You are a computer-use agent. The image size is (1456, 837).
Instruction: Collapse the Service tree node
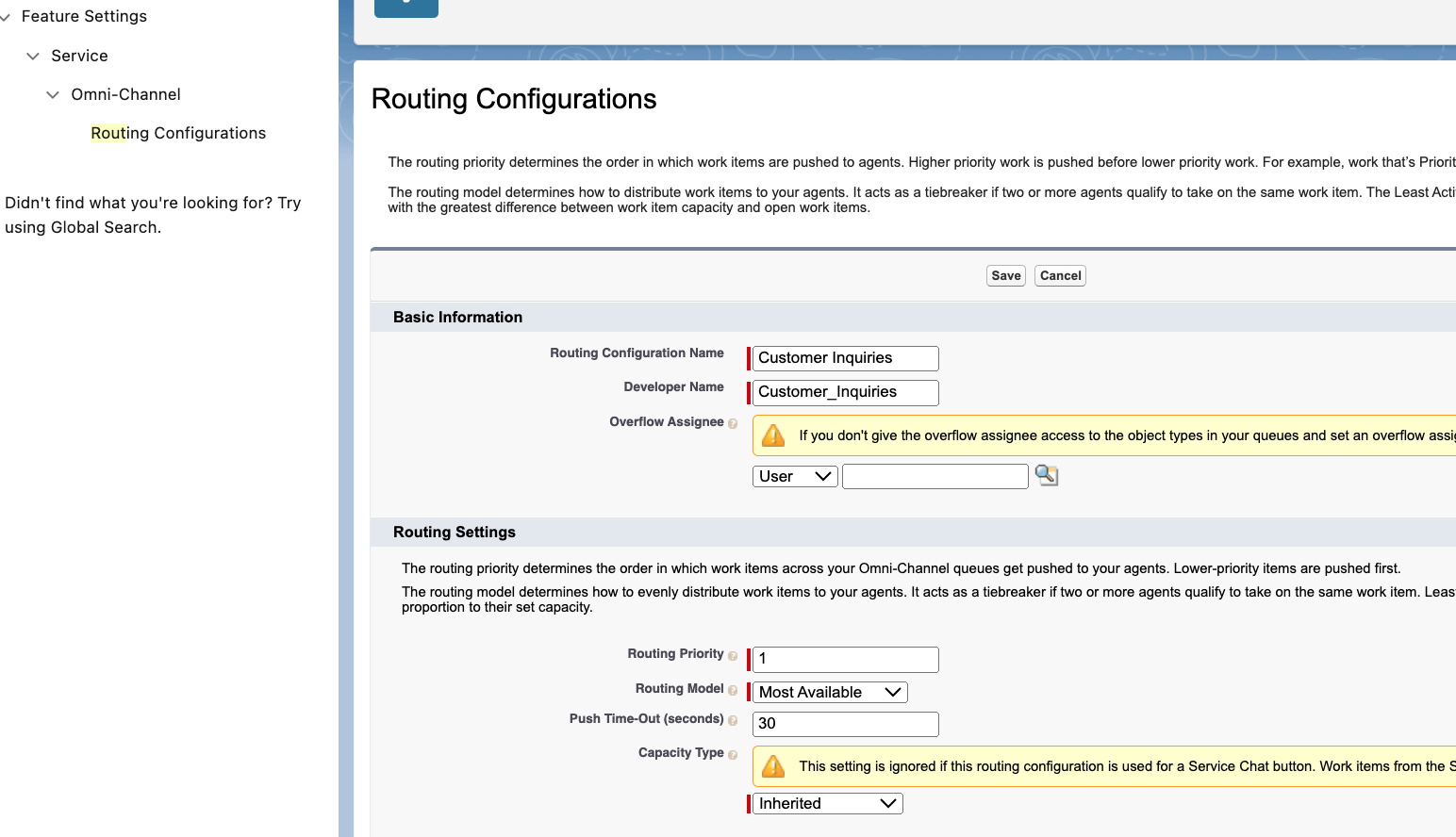32,56
